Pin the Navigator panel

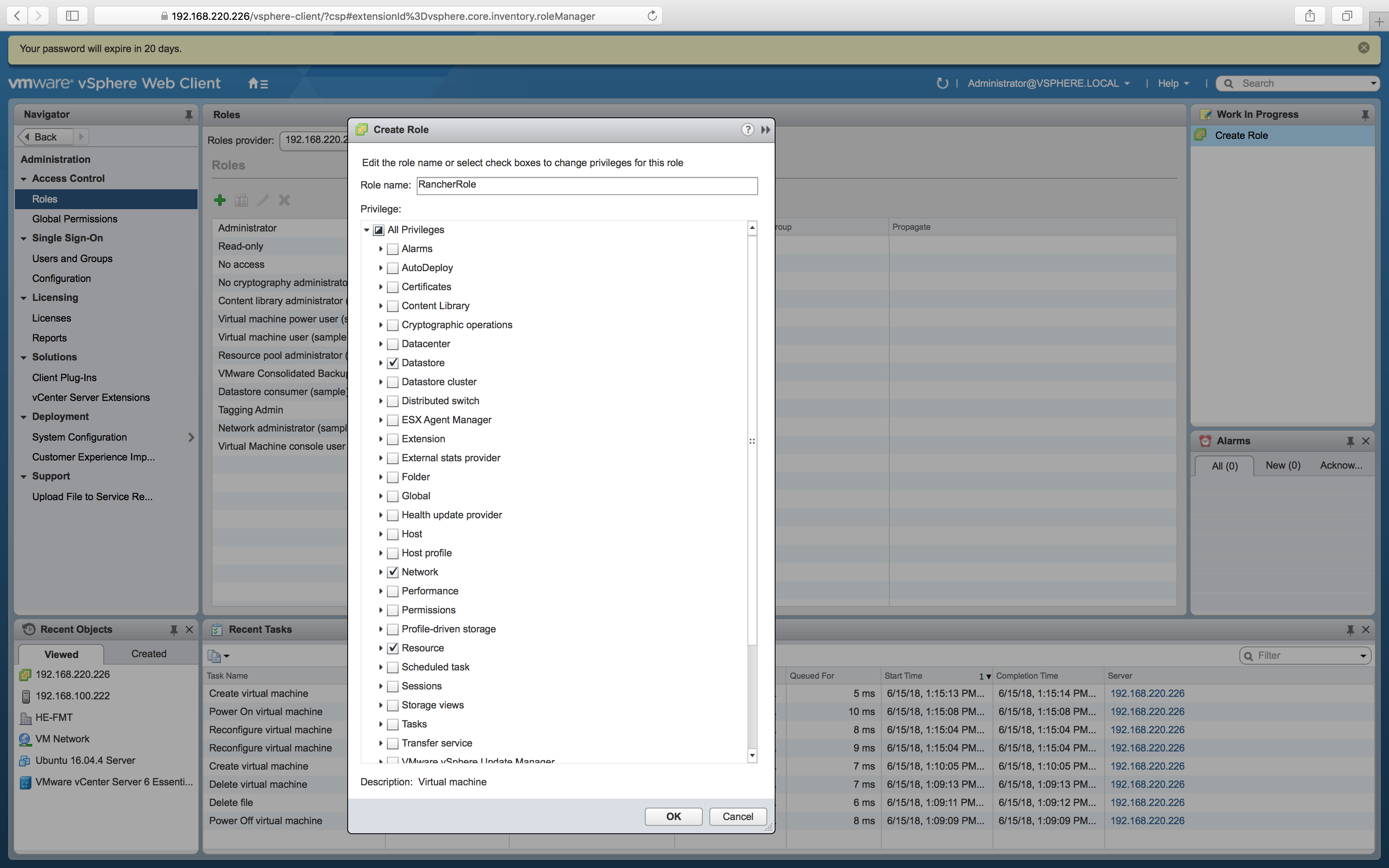(188, 115)
